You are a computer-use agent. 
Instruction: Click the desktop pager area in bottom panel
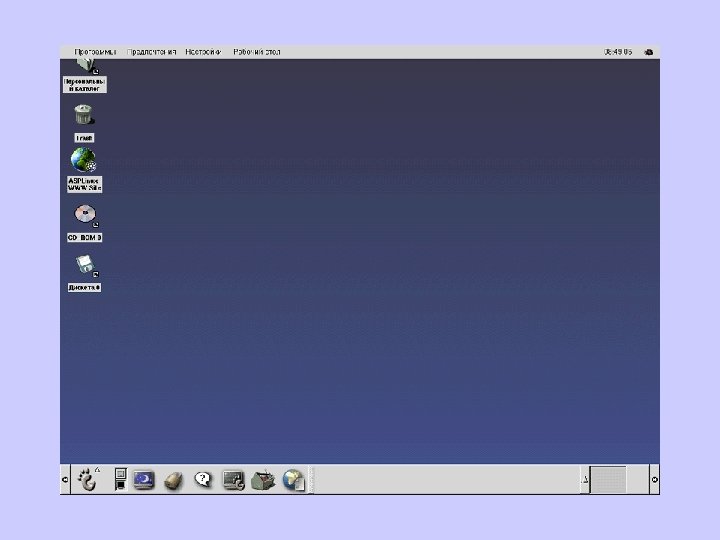608,479
